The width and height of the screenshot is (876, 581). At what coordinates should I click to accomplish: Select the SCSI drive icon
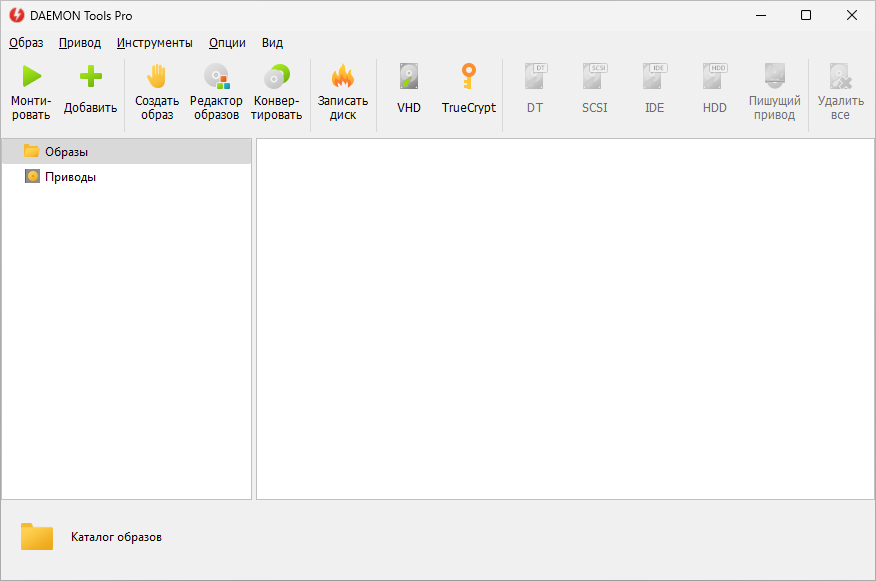point(594,90)
